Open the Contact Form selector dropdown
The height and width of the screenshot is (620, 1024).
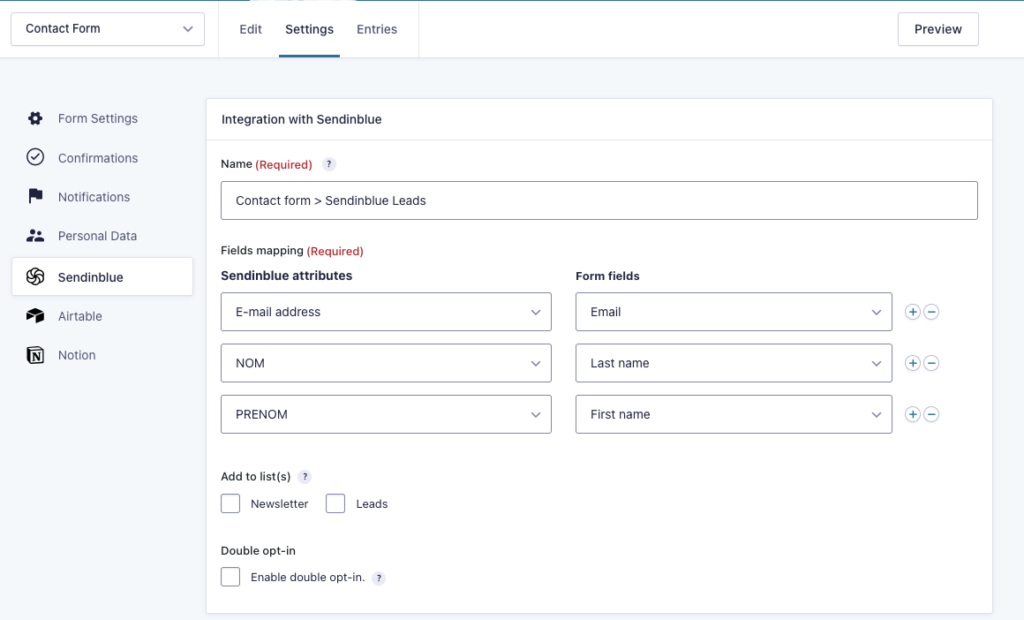(107, 29)
